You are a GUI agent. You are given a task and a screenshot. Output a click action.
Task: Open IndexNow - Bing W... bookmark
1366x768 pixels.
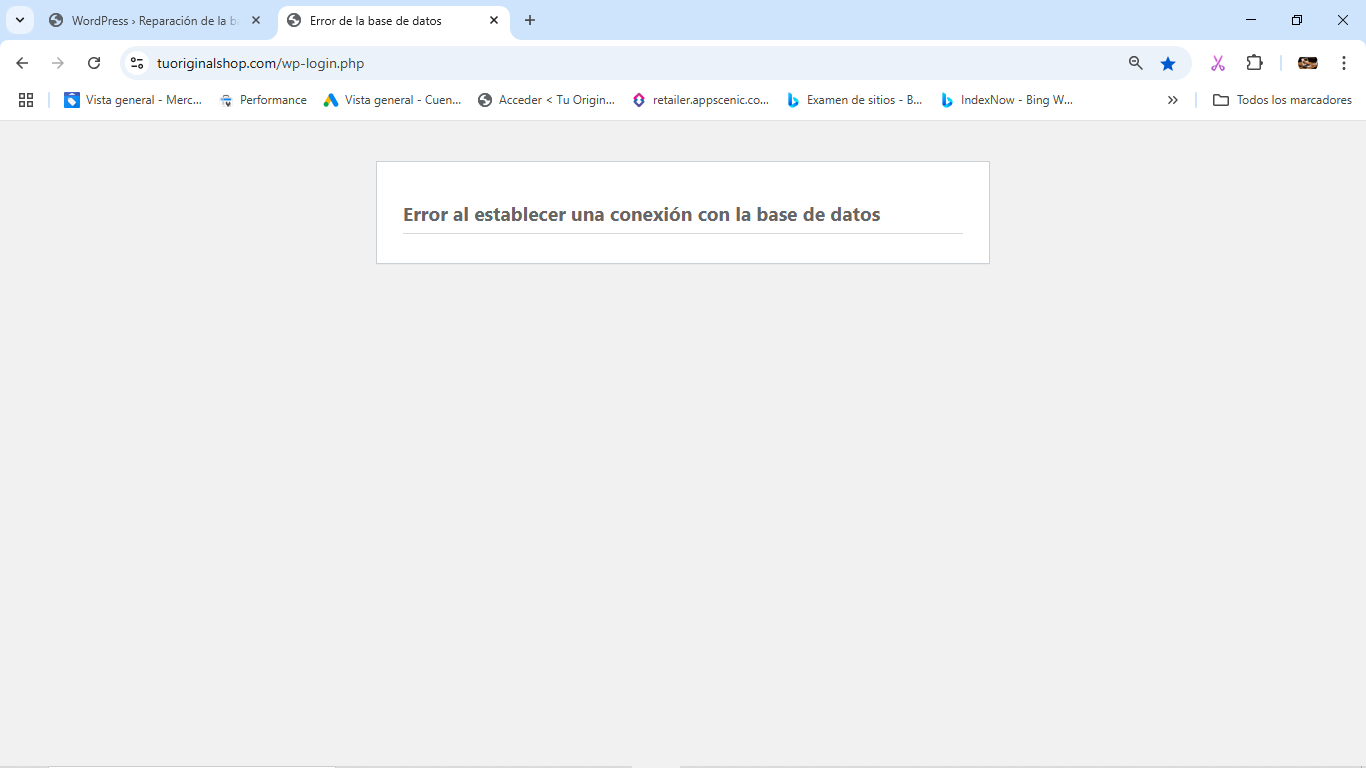(1007, 100)
